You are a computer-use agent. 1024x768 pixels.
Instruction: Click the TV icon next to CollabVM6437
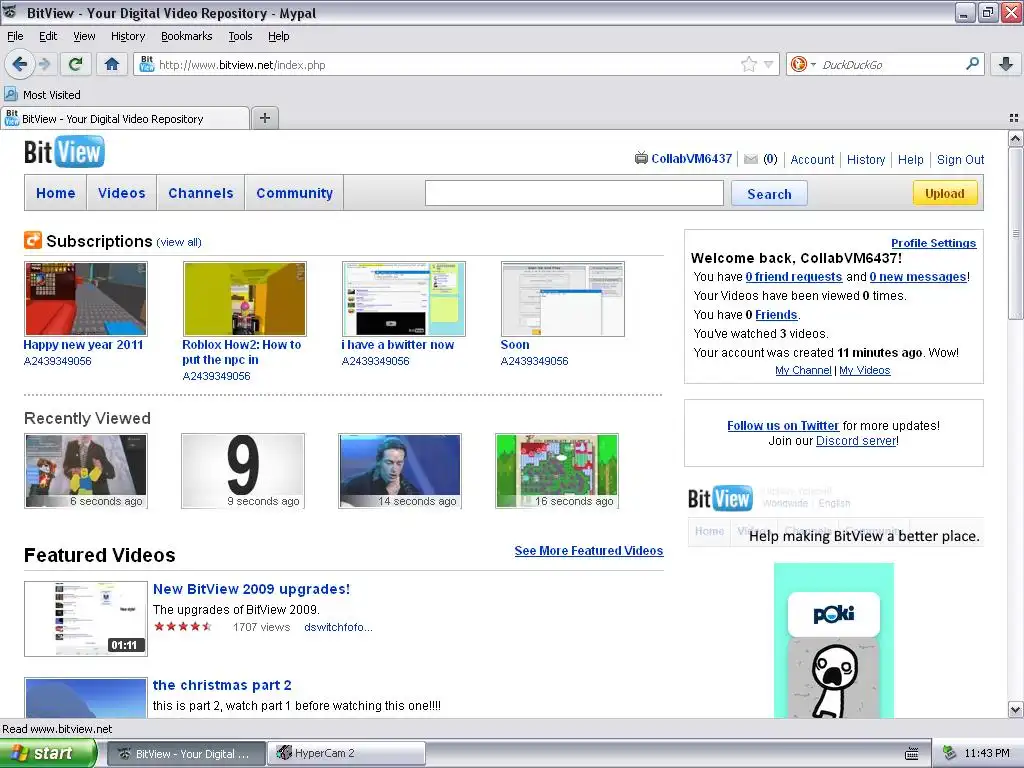click(641, 158)
